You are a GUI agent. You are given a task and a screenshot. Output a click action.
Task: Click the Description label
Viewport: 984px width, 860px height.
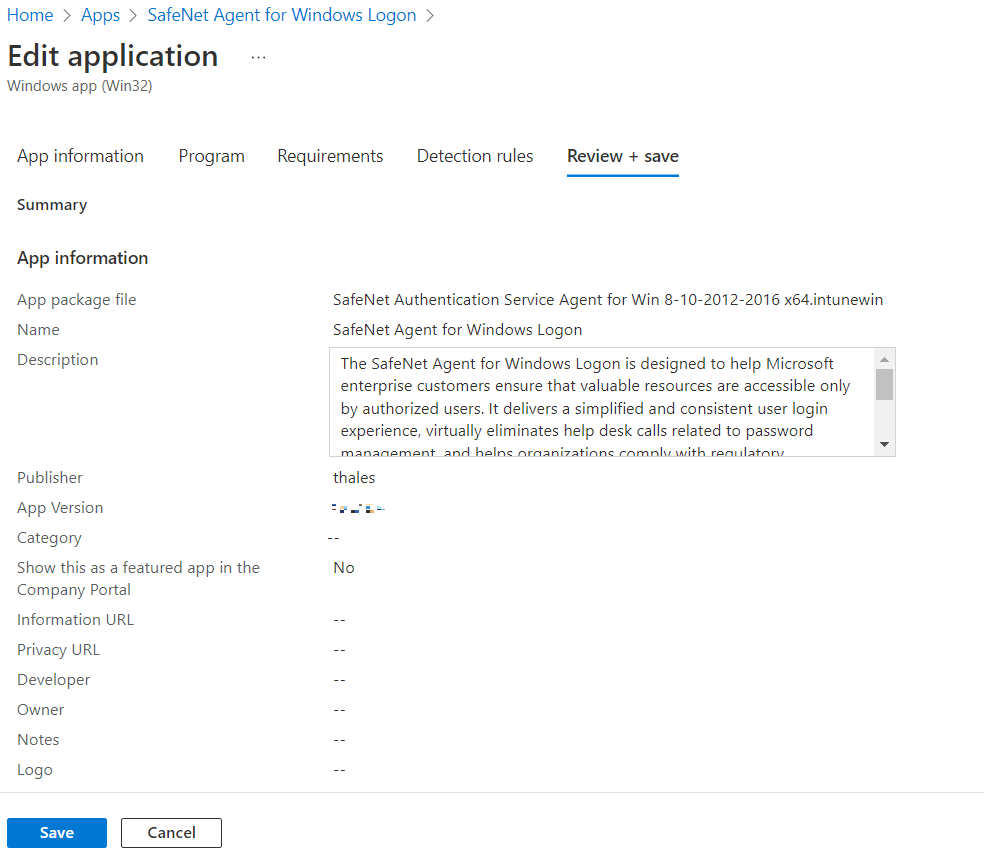pos(58,360)
